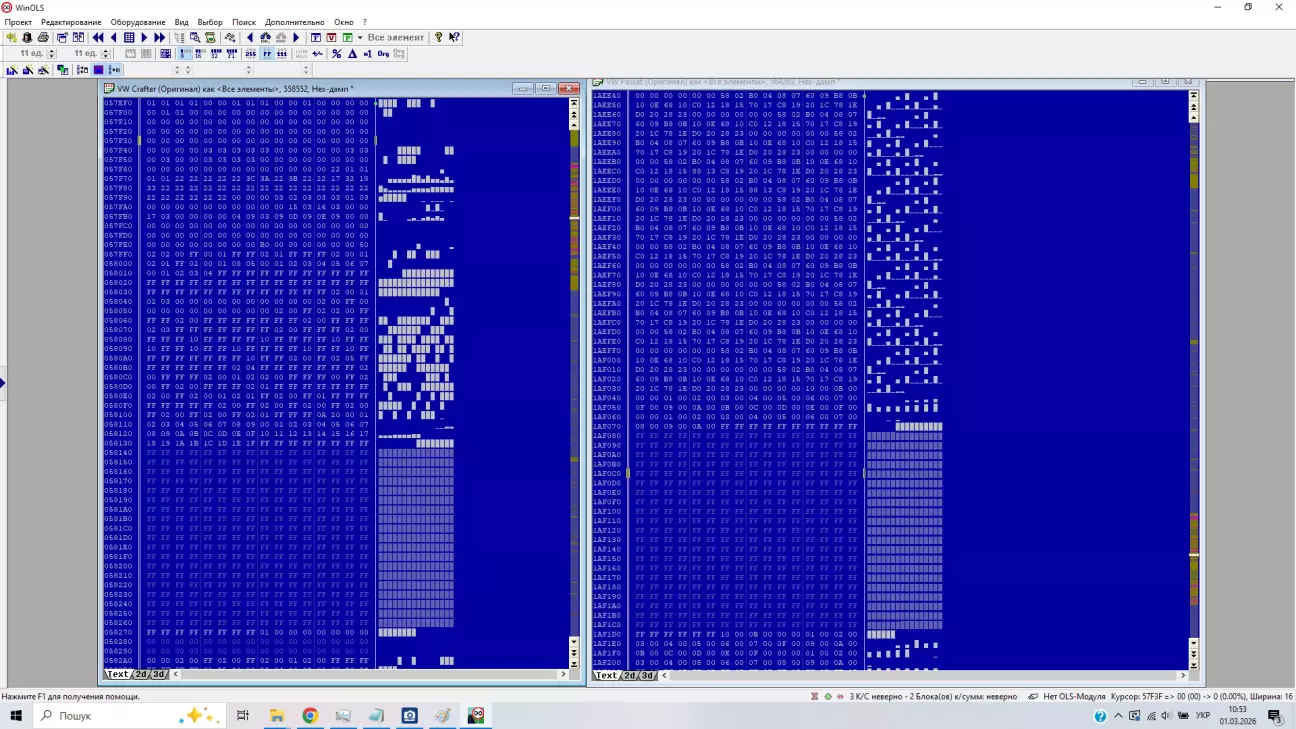
Task: Click the percent difference display icon
Action: tap(336, 54)
